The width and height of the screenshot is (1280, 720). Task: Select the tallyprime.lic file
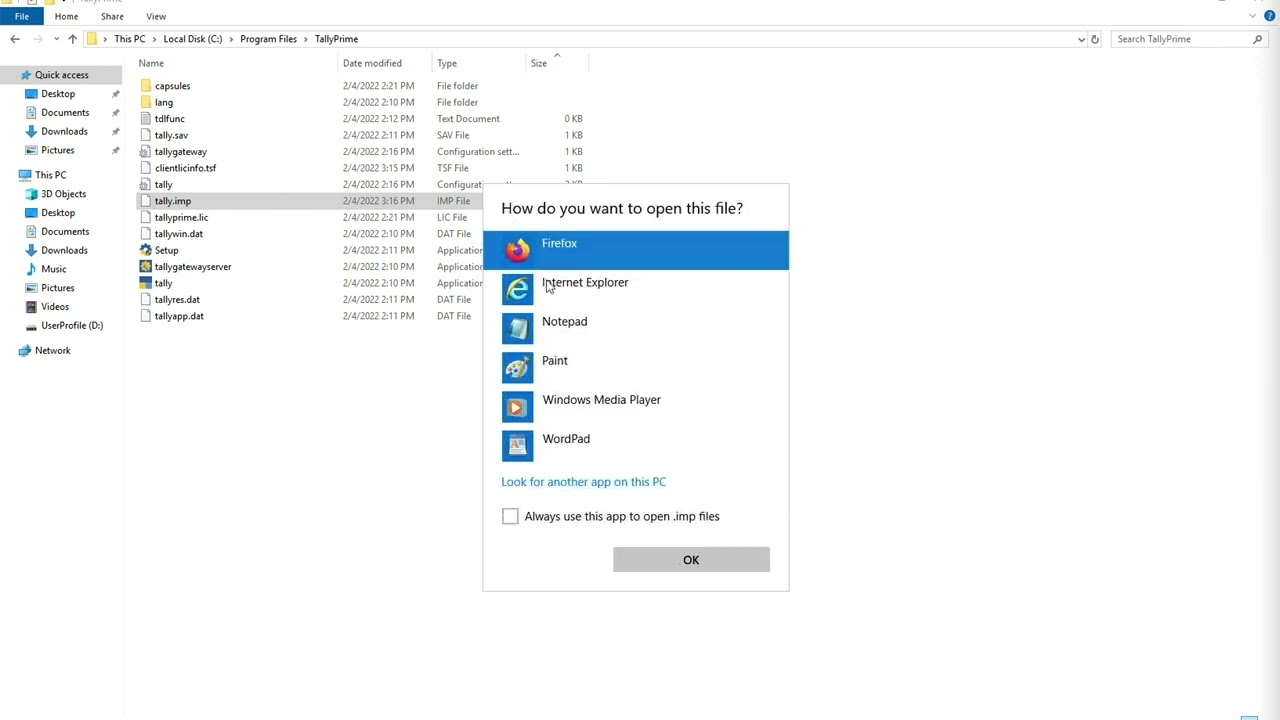pyautogui.click(x=181, y=217)
